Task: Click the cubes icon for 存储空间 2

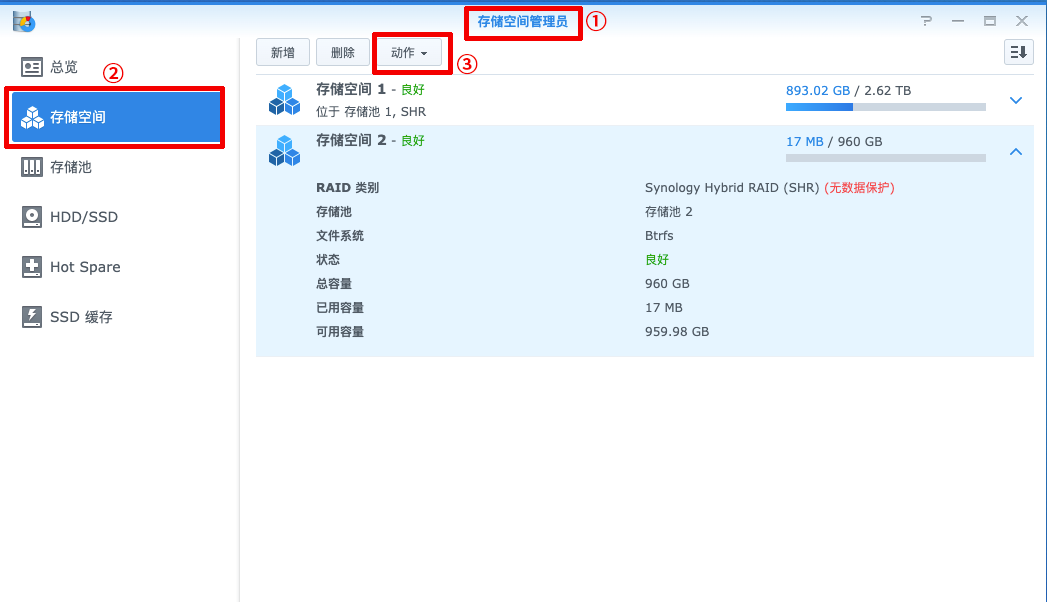Action: [284, 150]
